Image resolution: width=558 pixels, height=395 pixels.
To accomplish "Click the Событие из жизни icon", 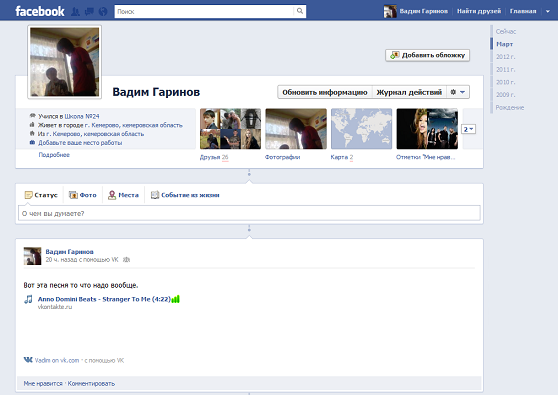I will tap(155, 195).
